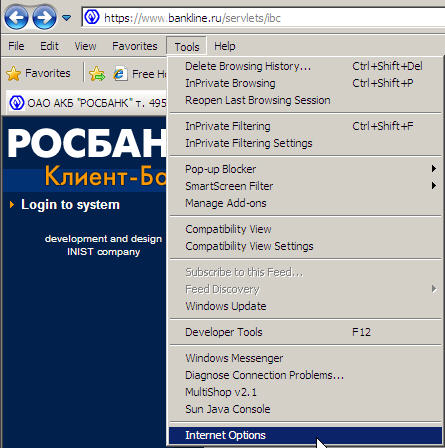Open InPrivate Filtering Settings

[305, 143]
